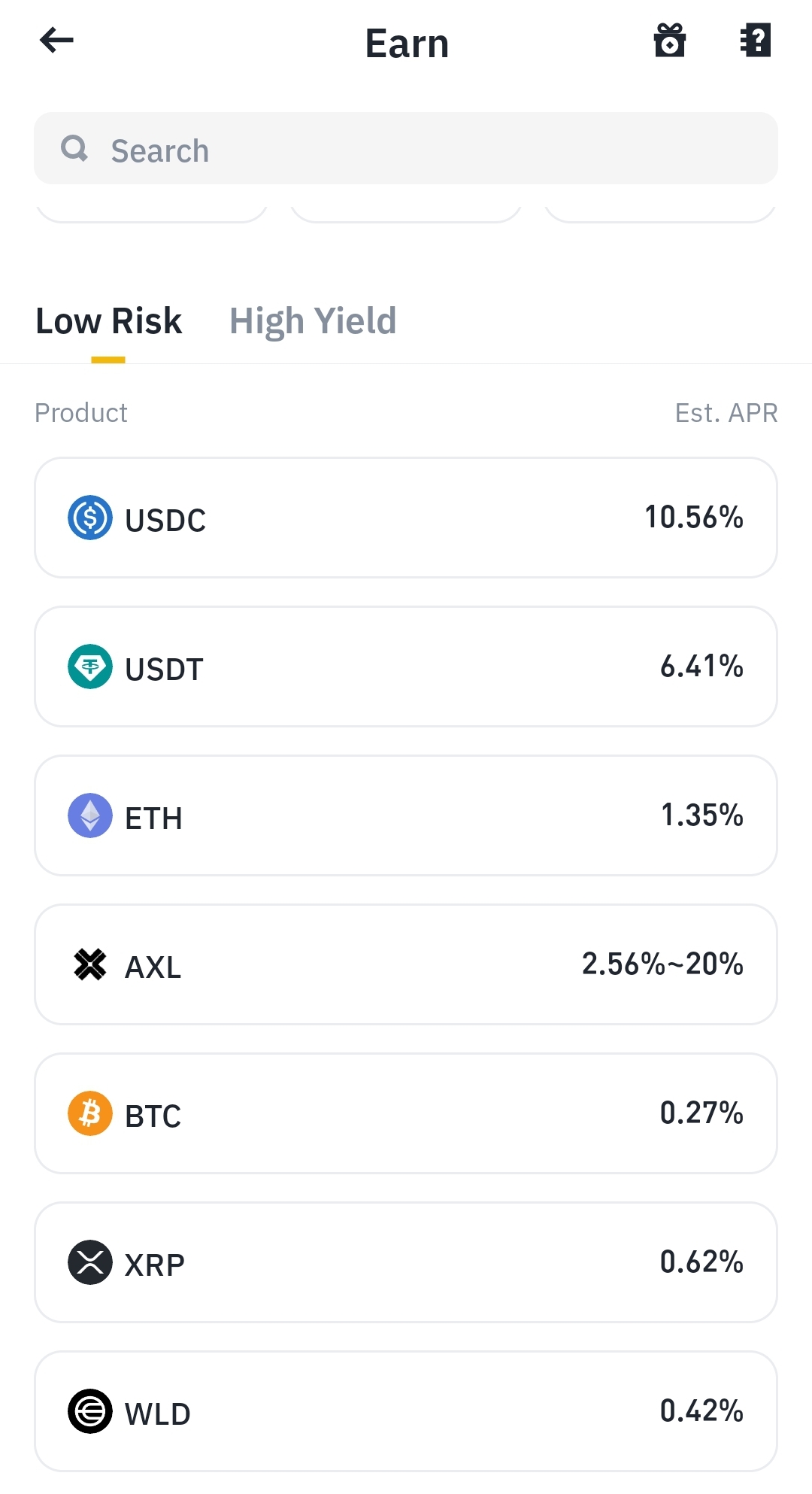The image size is (812, 1494).
Task: Switch to the High Yield tab
Action: click(x=313, y=322)
